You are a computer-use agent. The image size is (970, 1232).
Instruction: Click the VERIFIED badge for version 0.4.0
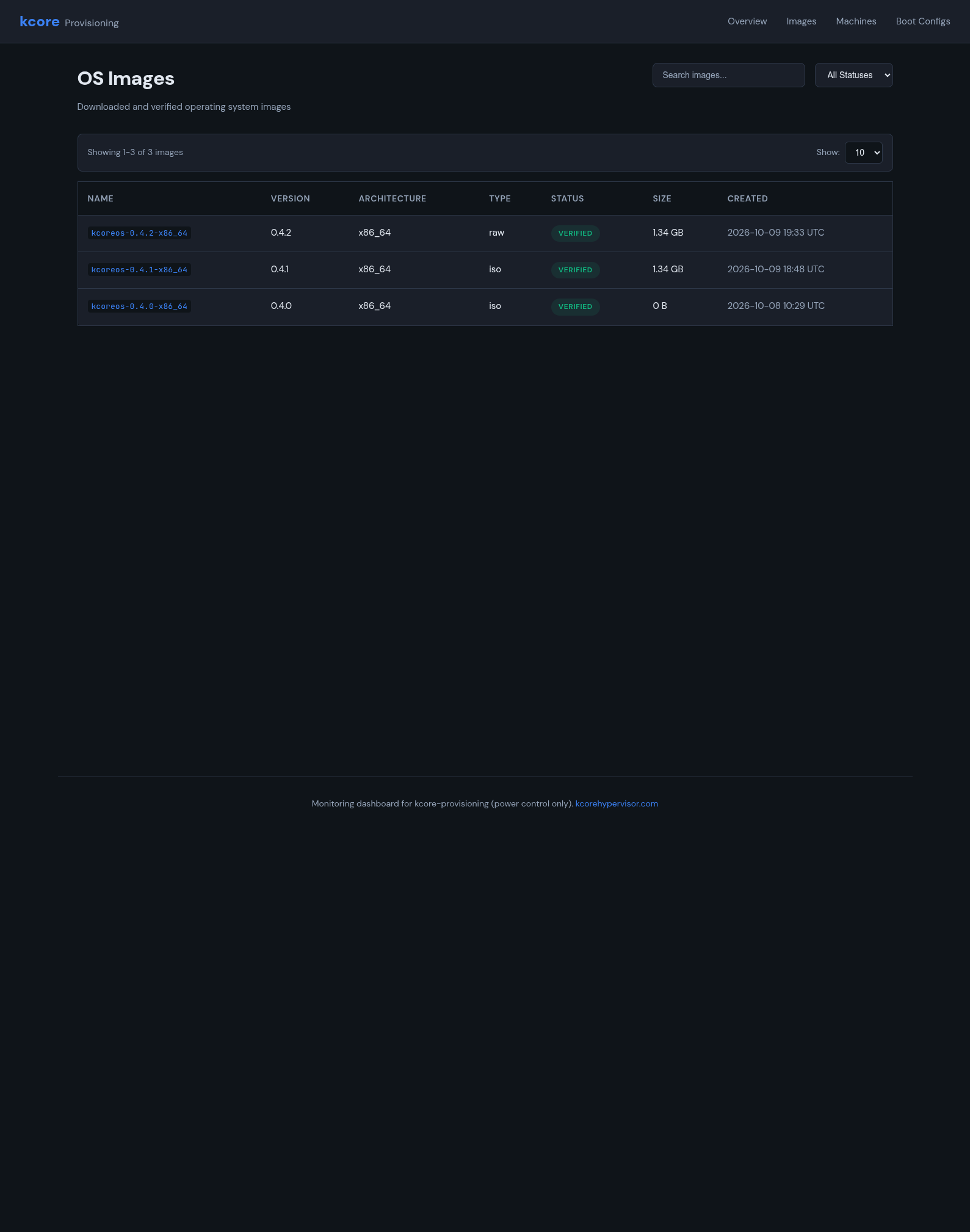coord(575,306)
